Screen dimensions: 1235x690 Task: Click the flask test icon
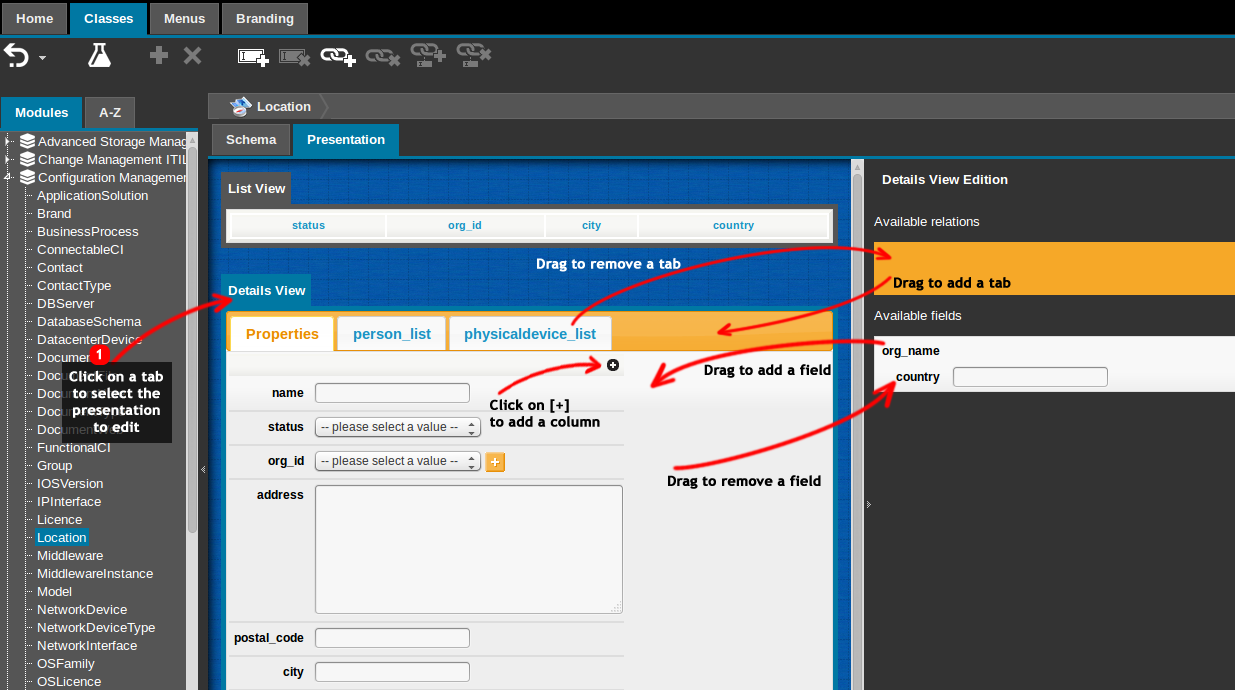99,55
